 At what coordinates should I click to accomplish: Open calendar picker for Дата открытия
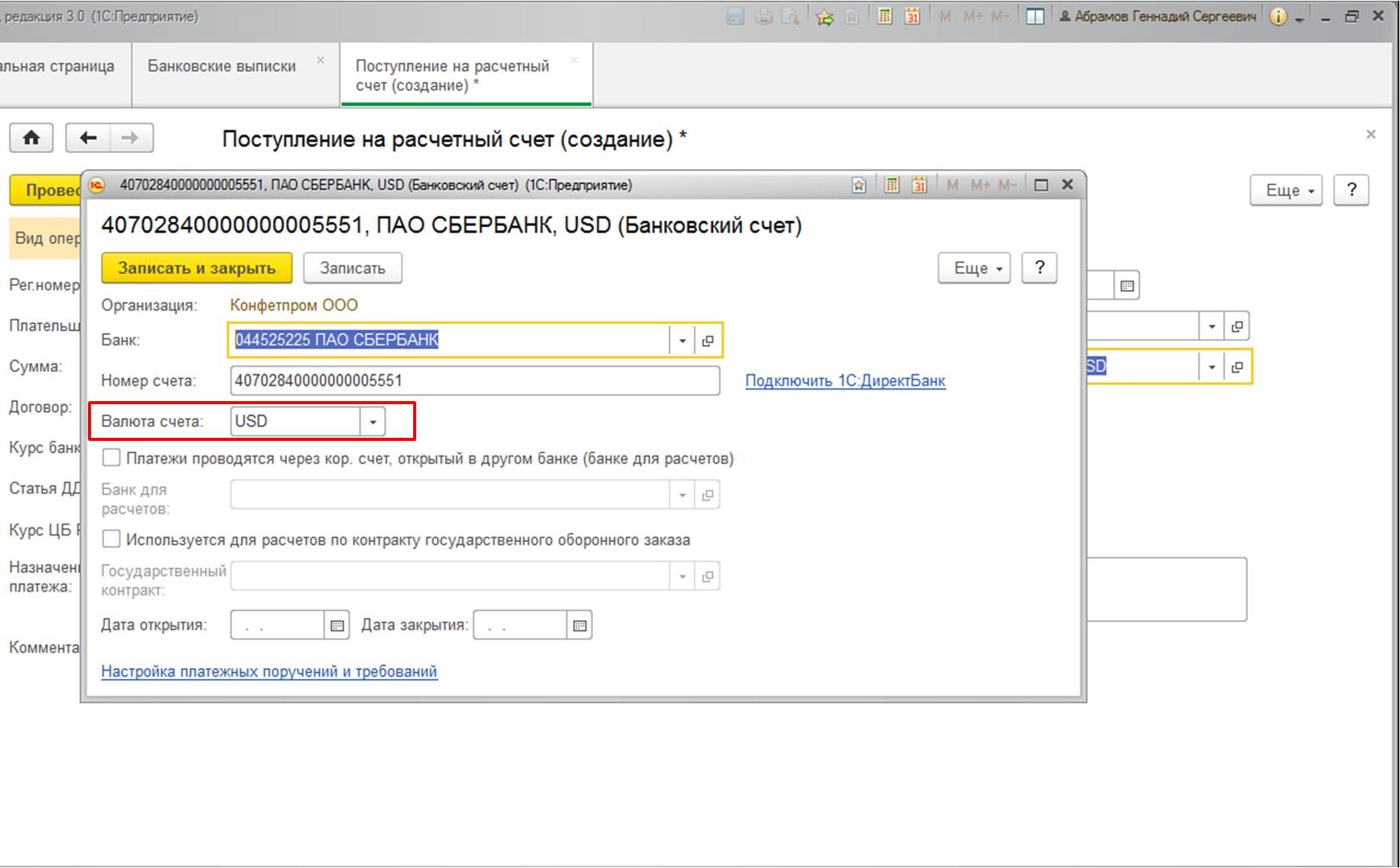[x=337, y=625]
